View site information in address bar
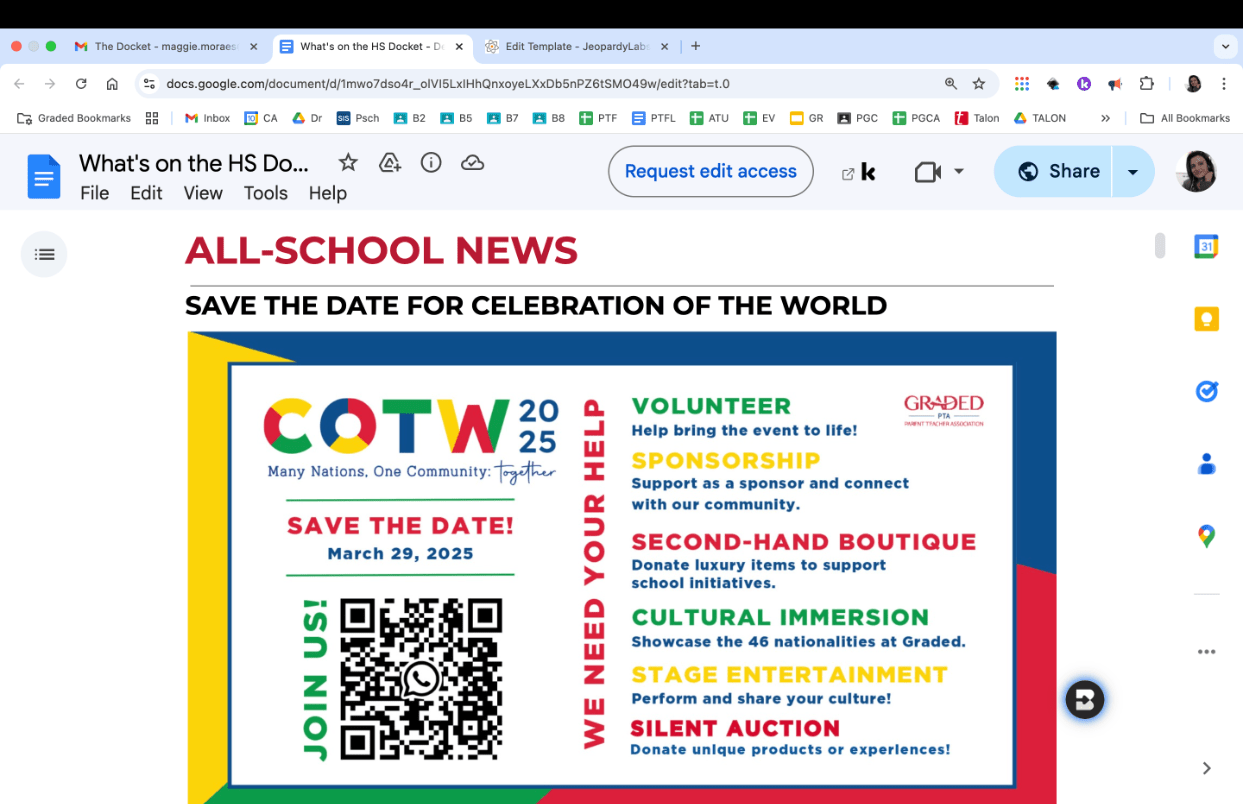This screenshot has height=804, width=1243. coord(149,84)
